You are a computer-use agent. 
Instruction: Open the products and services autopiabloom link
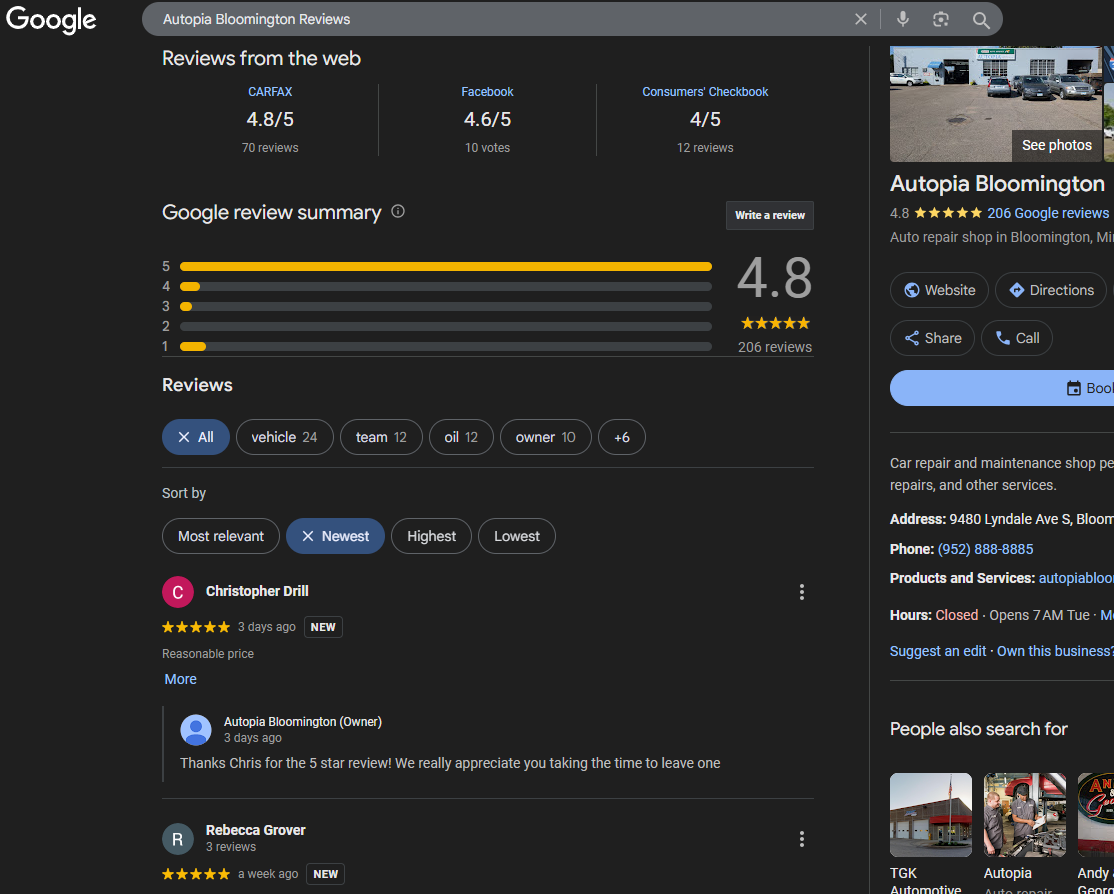pos(1076,578)
